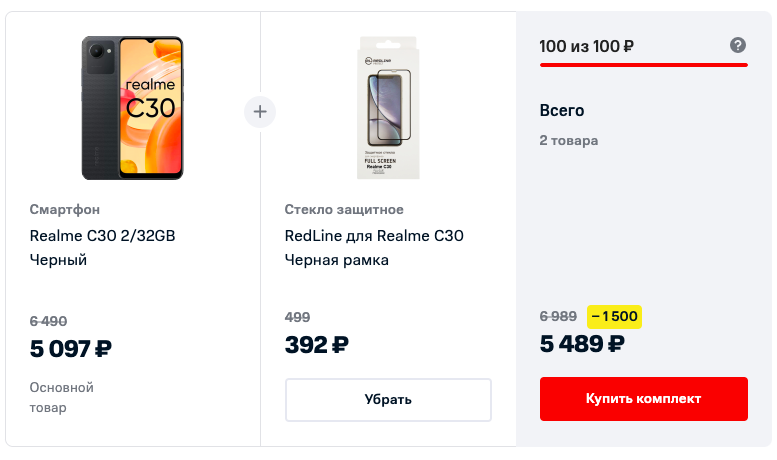Click the crossed-out 6 490 old price
777x460 pixels.
tap(49, 321)
